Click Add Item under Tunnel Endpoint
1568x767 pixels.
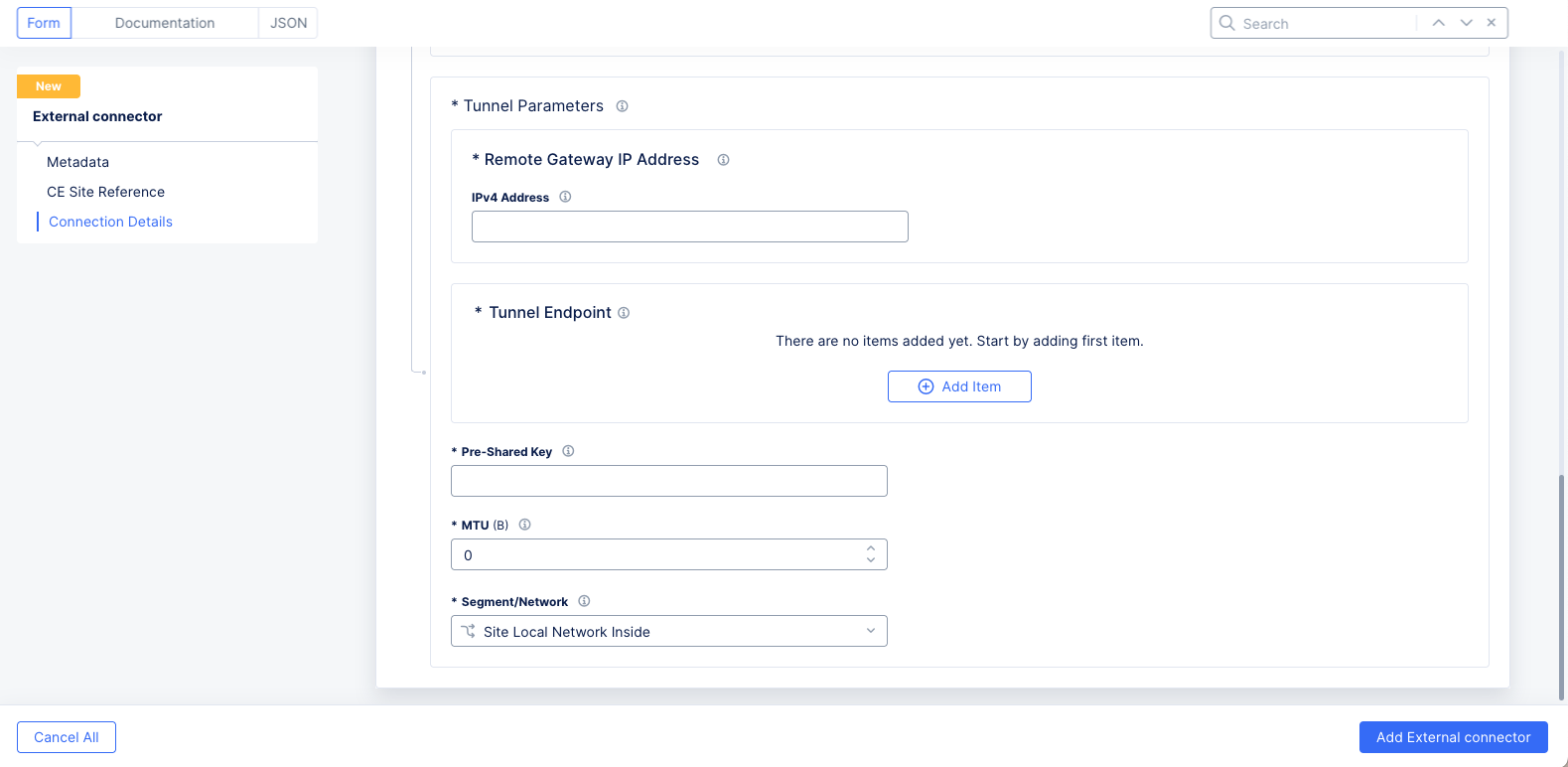tap(959, 386)
